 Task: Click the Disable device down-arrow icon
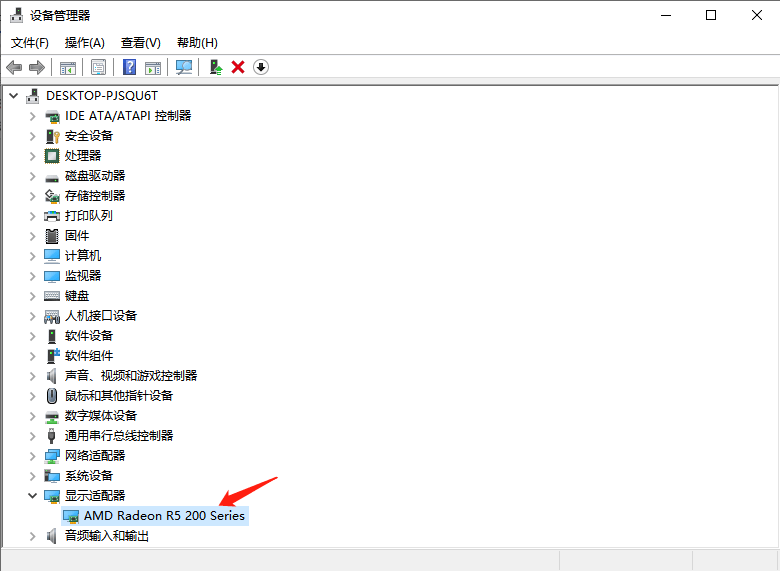coord(261,67)
